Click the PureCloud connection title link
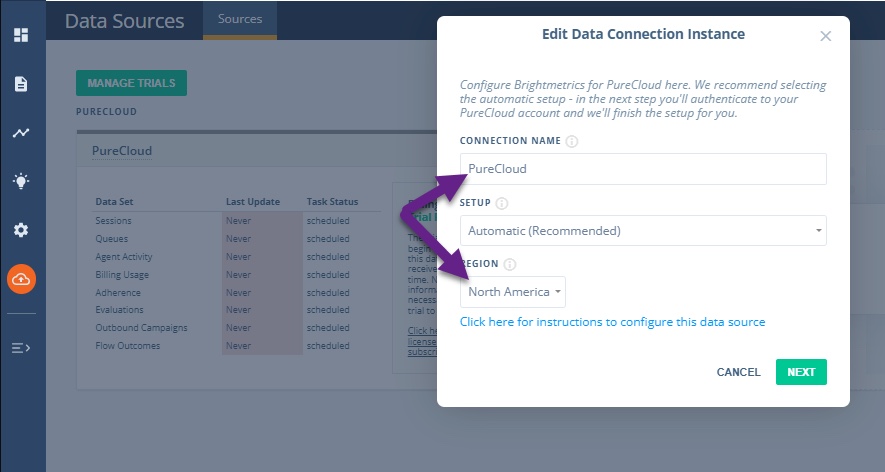 122,151
